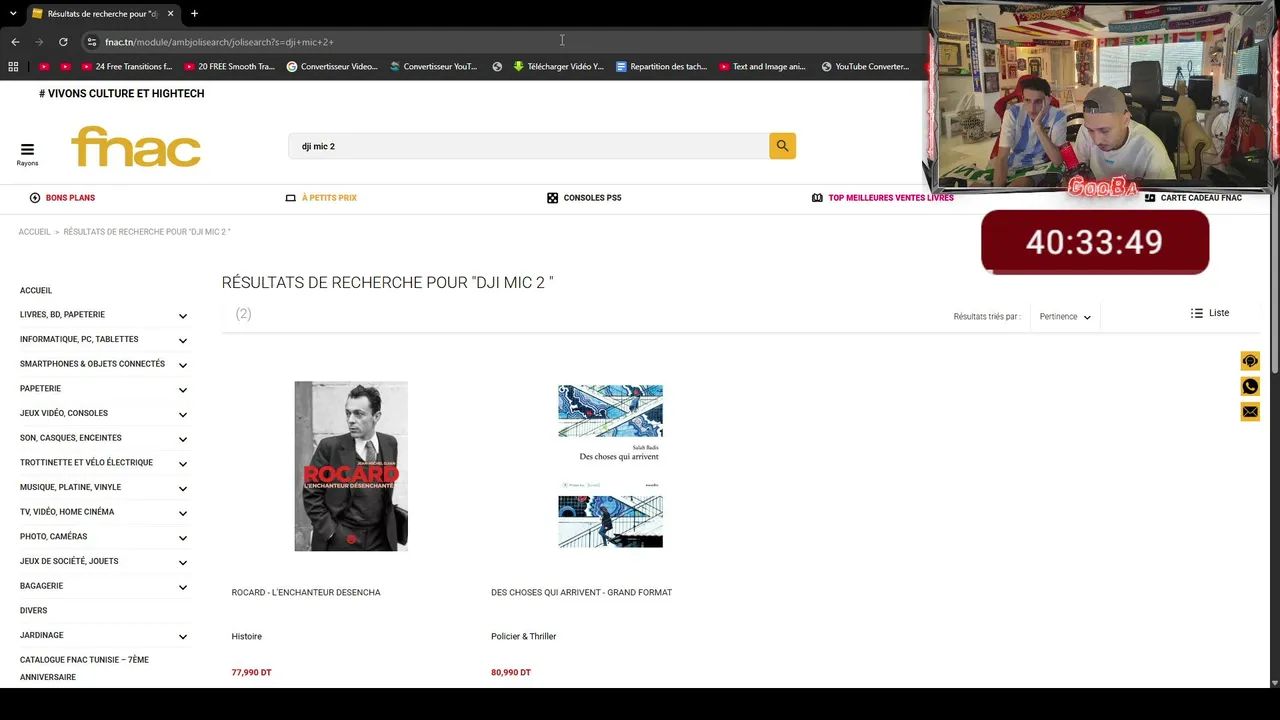Open the email envelope floating icon
Image resolution: width=1280 pixels, height=720 pixels.
1250,412
